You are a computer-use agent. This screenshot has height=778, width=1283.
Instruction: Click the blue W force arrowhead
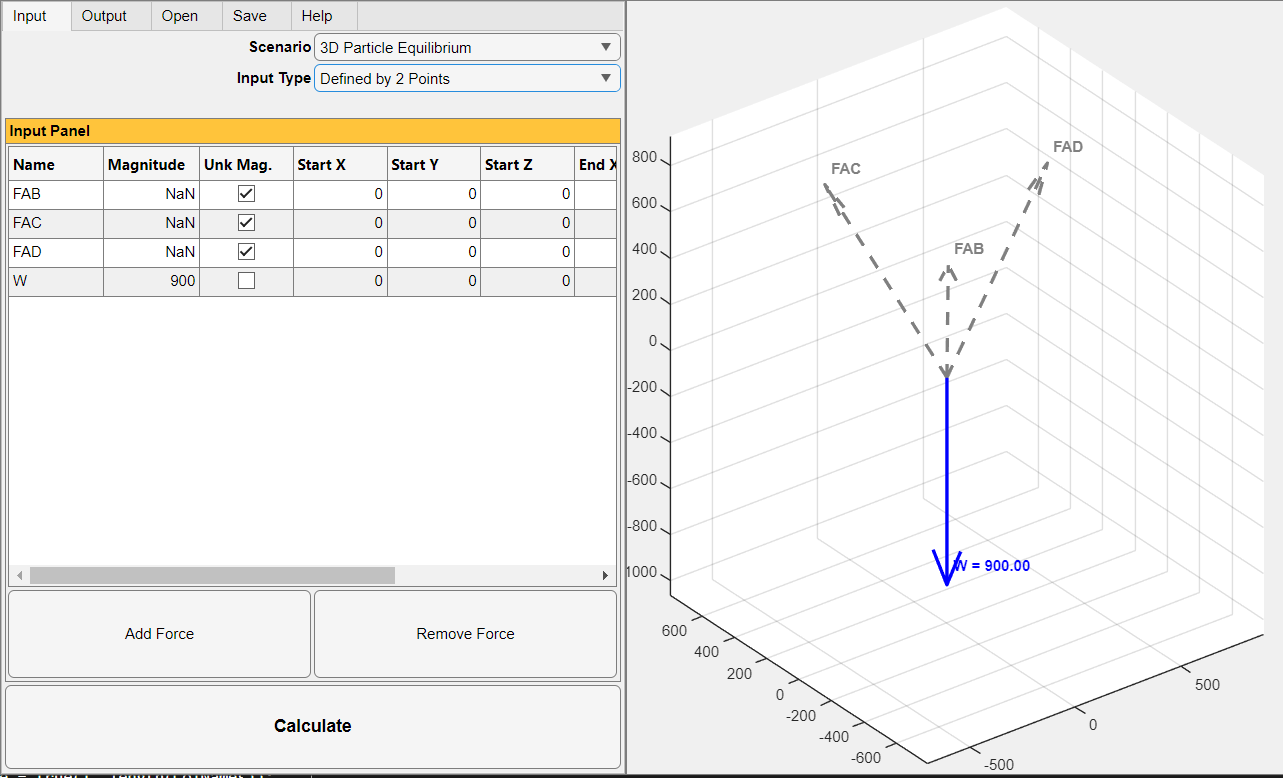click(x=945, y=568)
